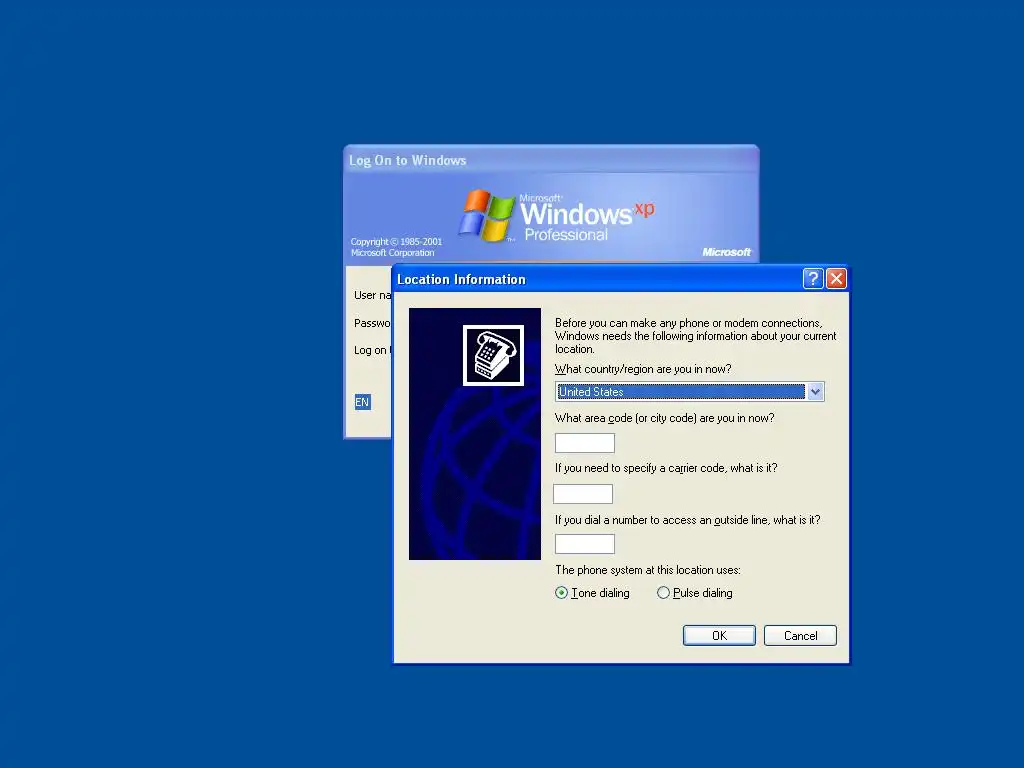Click the Microsoft logo text in banner
Screen dimensions: 1024x768
point(726,252)
